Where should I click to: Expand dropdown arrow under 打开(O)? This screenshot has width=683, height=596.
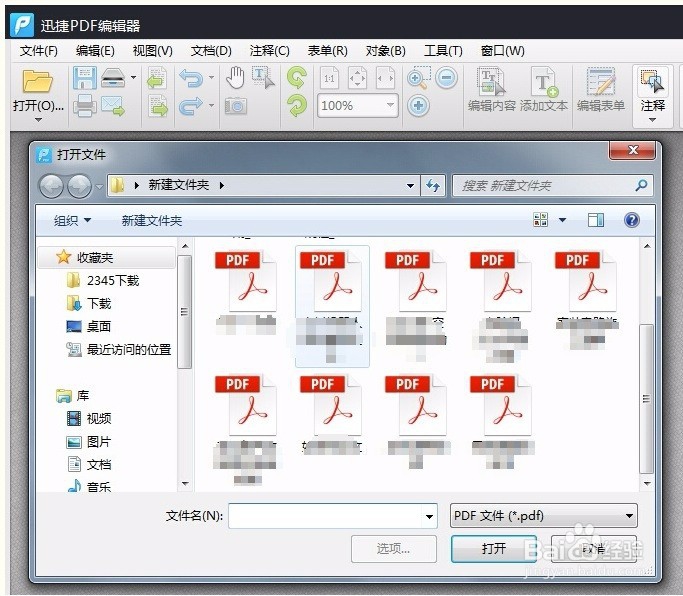coord(38,120)
